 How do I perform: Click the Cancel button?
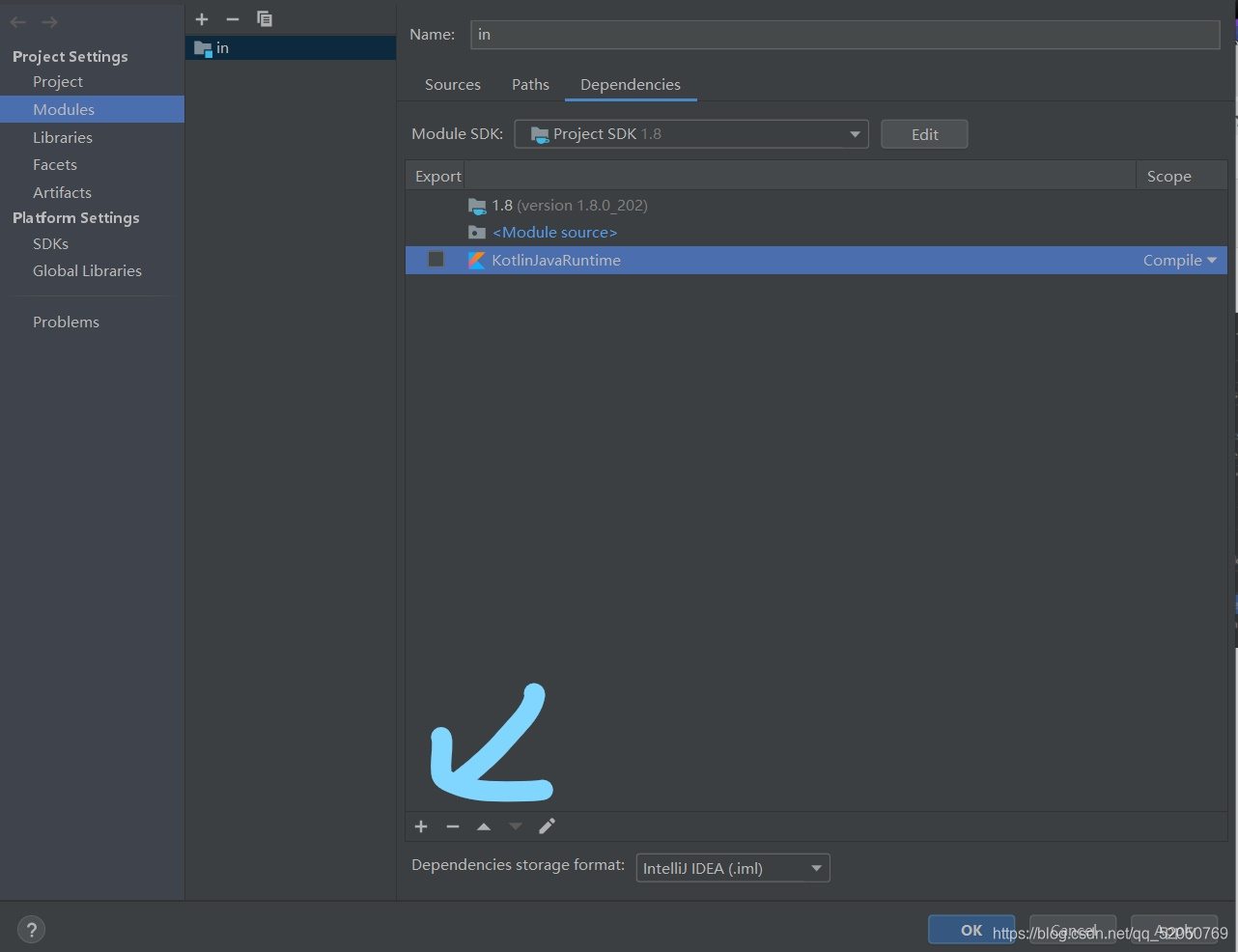[x=1073, y=930]
